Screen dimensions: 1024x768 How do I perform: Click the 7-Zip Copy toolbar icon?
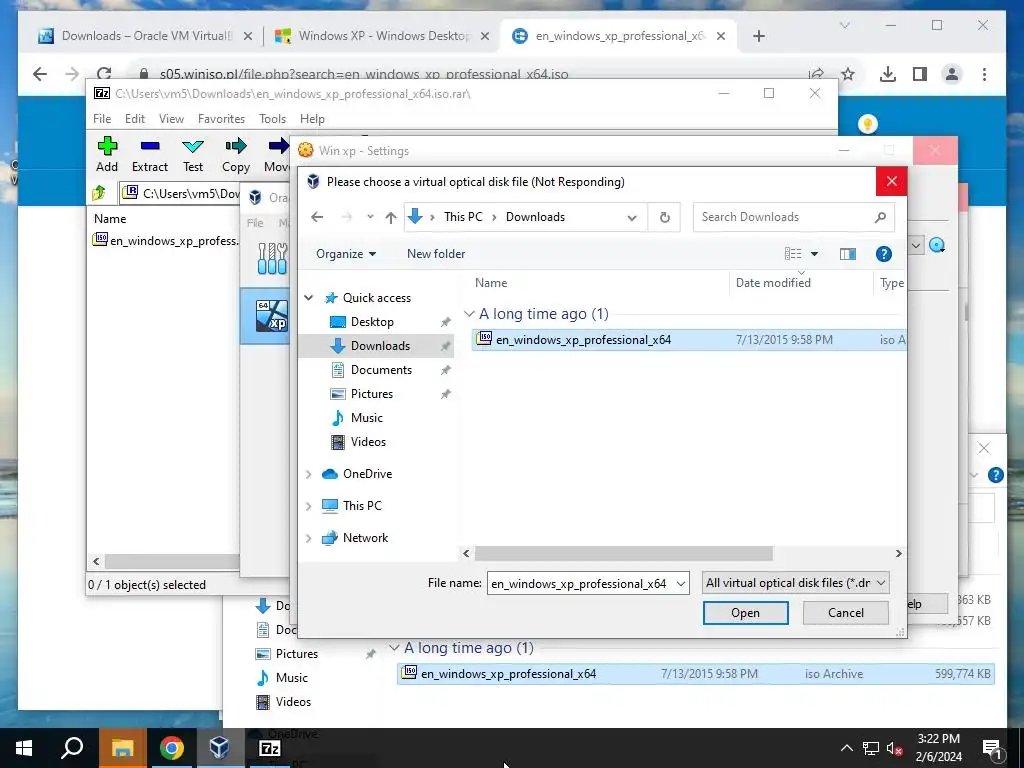(x=236, y=146)
